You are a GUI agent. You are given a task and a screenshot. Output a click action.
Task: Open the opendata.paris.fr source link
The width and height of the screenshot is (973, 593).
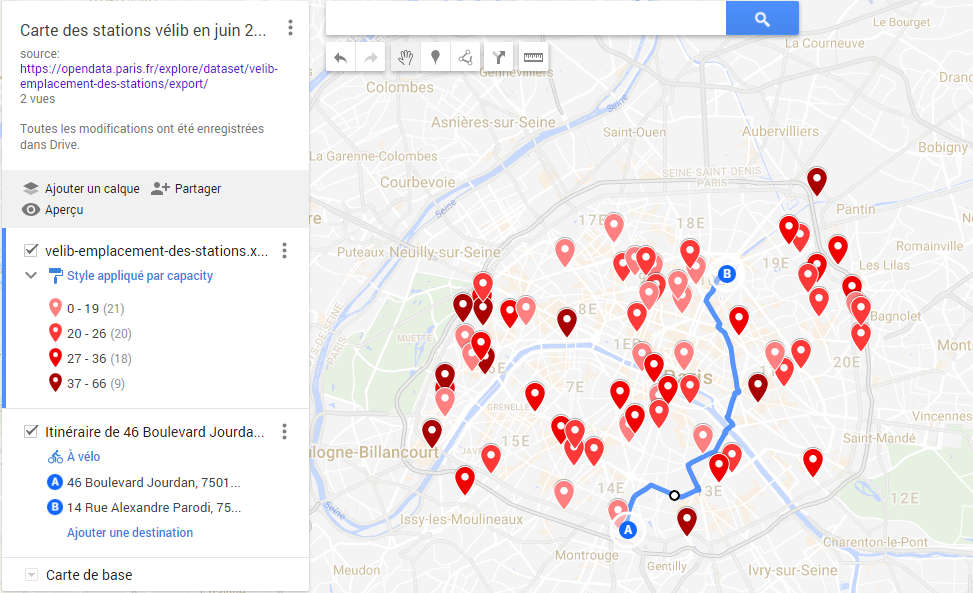click(x=148, y=76)
